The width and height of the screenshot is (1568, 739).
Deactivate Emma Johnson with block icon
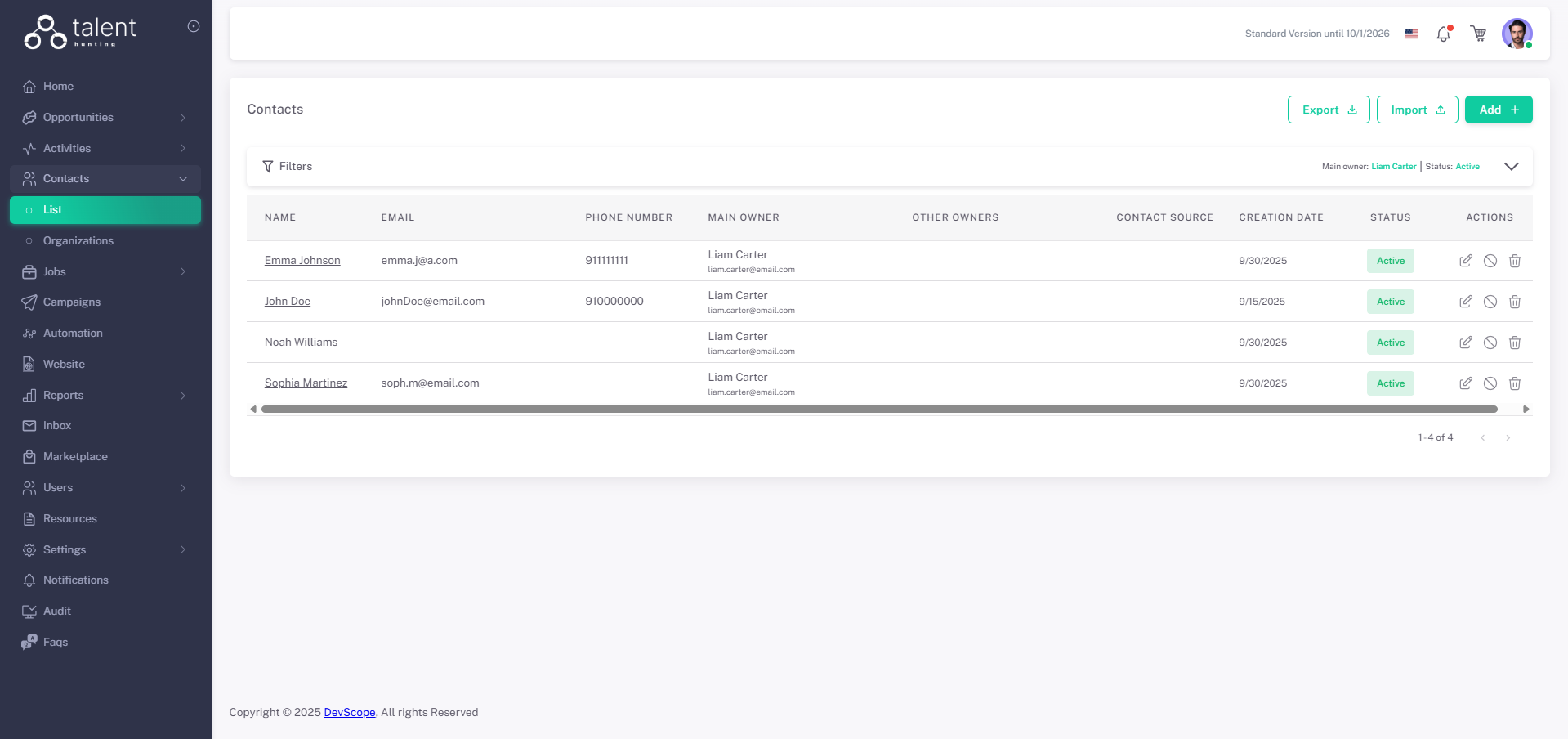click(x=1490, y=261)
